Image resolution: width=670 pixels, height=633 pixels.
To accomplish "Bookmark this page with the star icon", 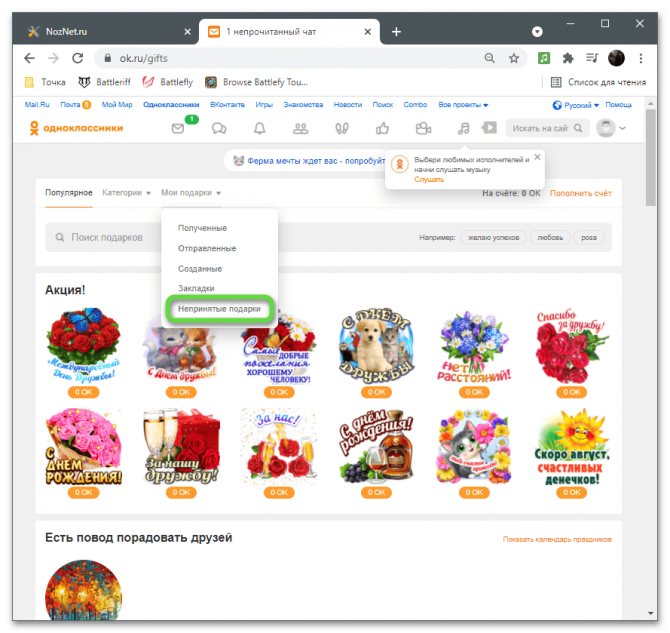I will [514, 58].
